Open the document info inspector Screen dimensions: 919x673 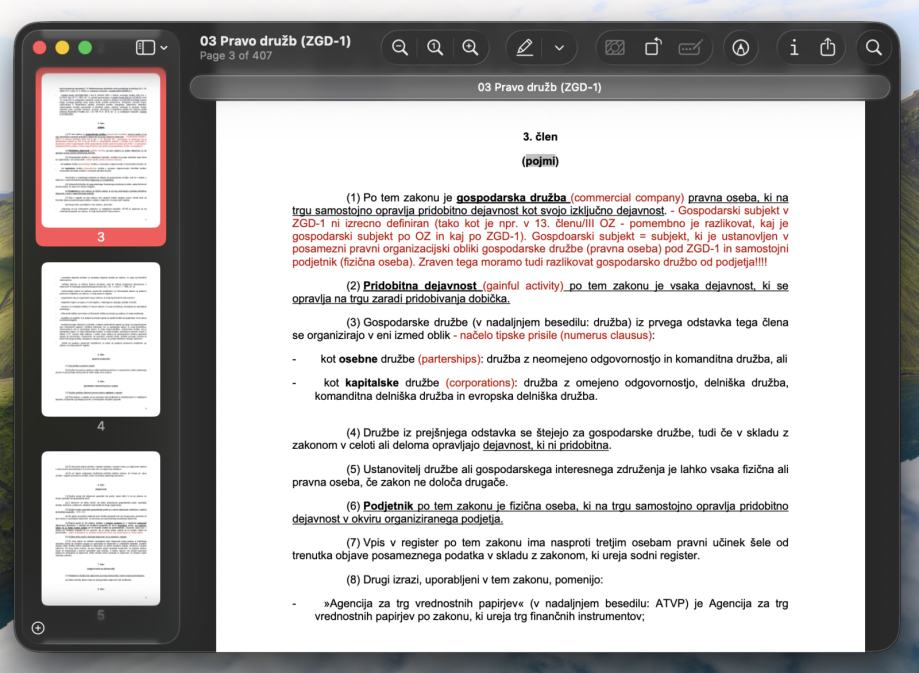click(x=794, y=47)
